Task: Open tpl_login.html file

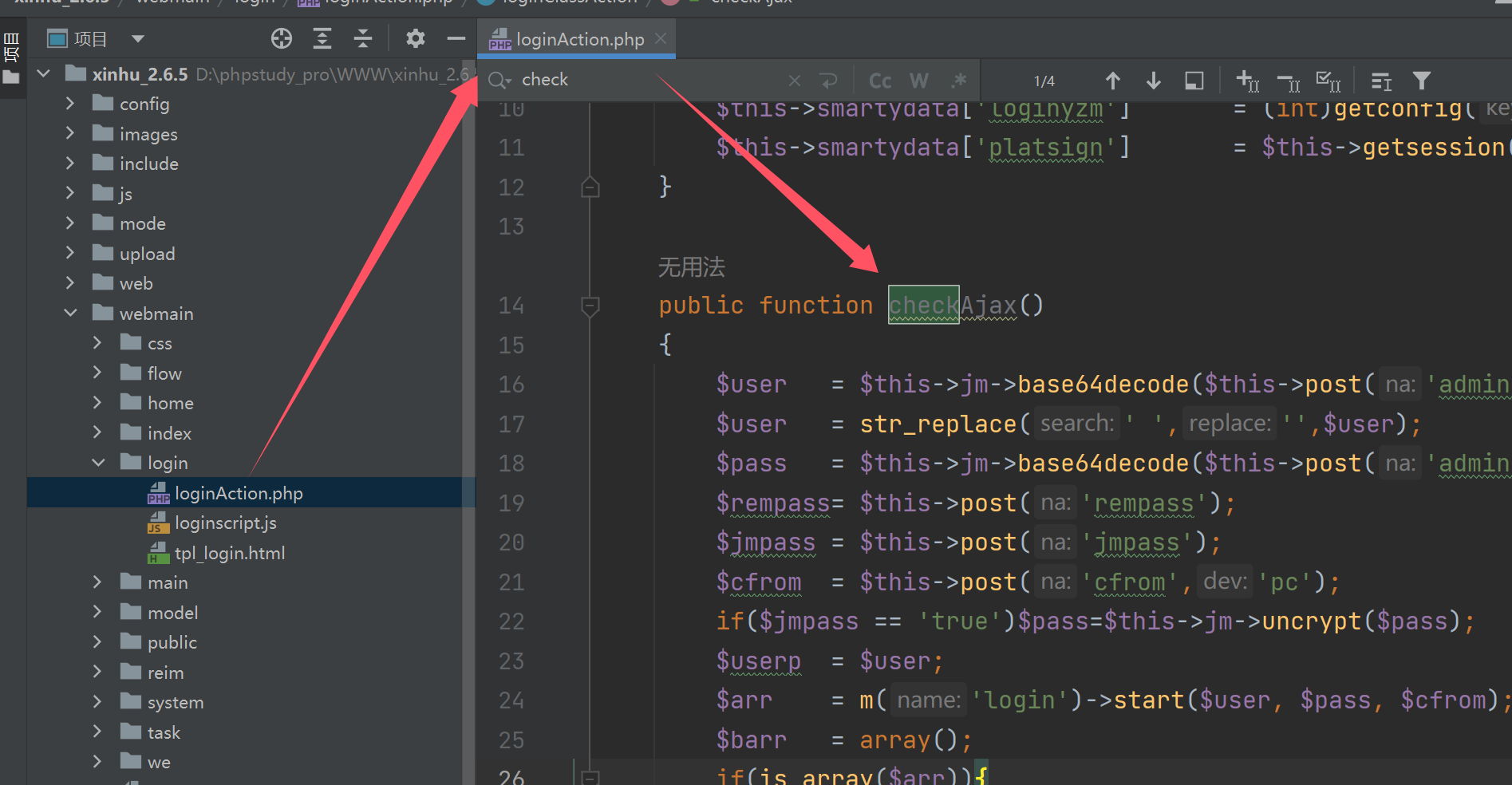Action: (230, 553)
